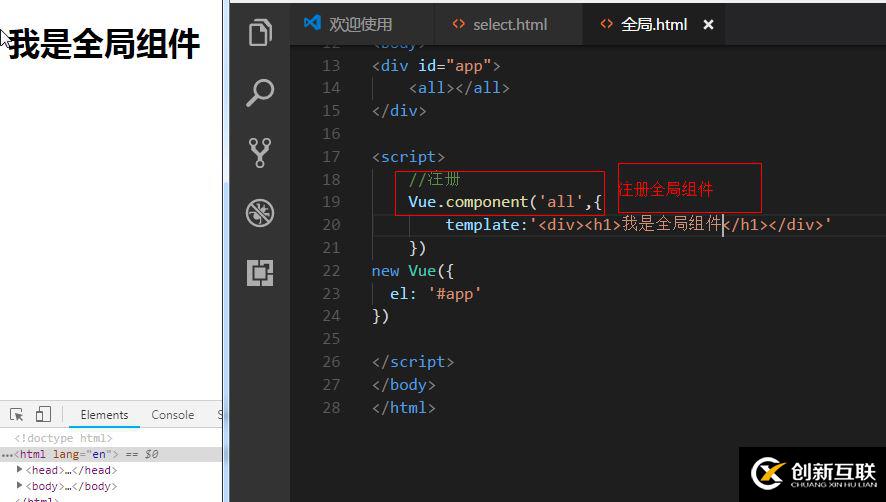Open the Extensions view
The width and height of the screenshot is (886, 502).
point(260,273)
